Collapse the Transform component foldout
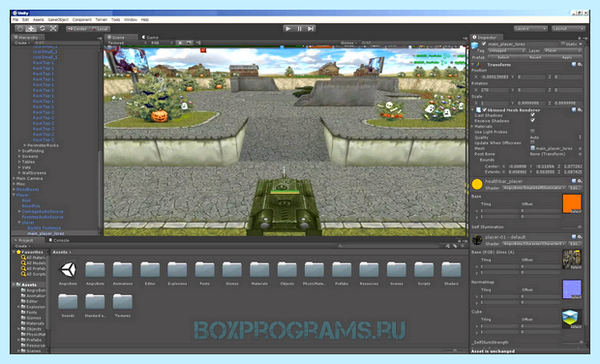 click(474, 65)
